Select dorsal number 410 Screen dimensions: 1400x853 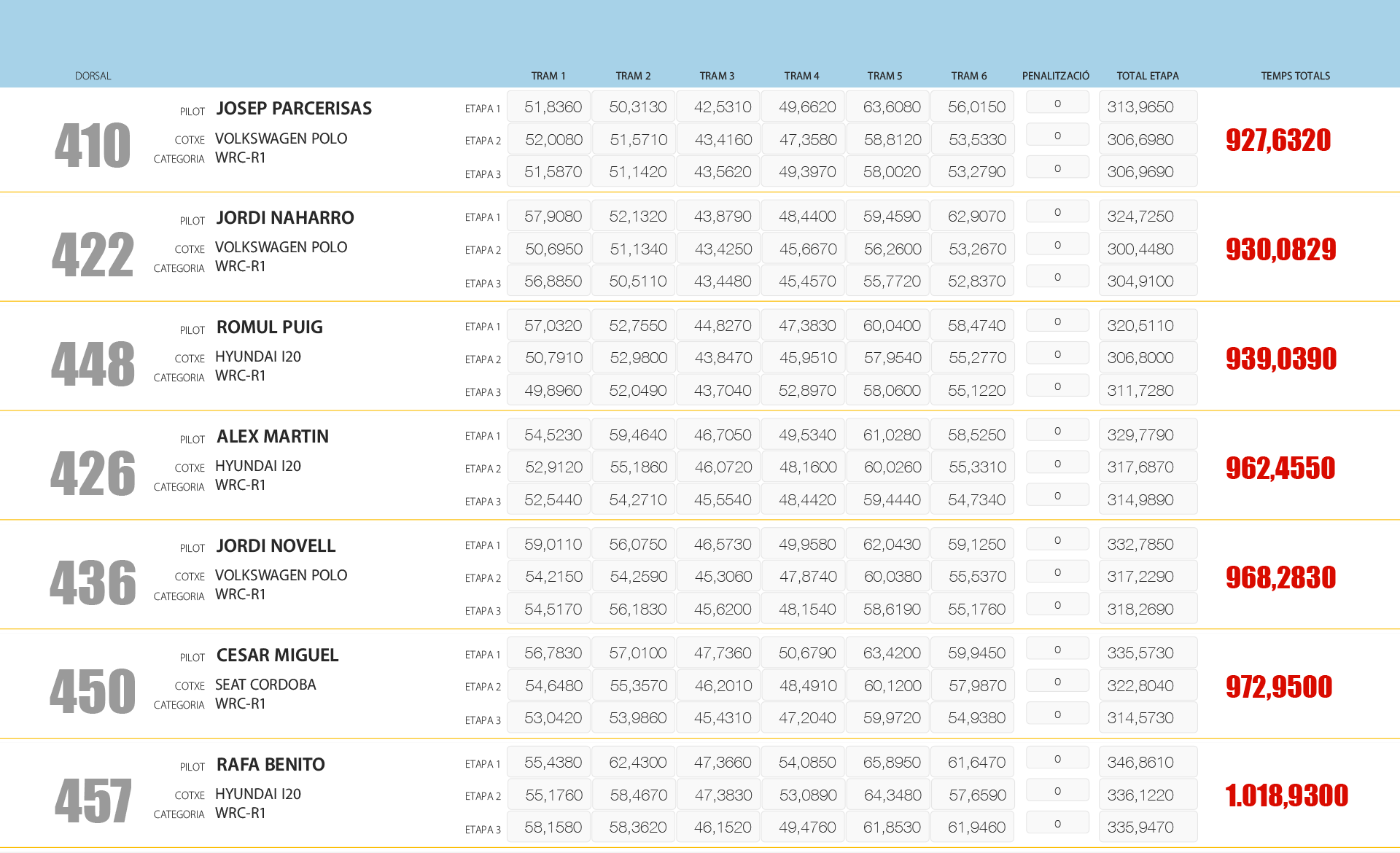pyautogui.click(x=93, y=145)
